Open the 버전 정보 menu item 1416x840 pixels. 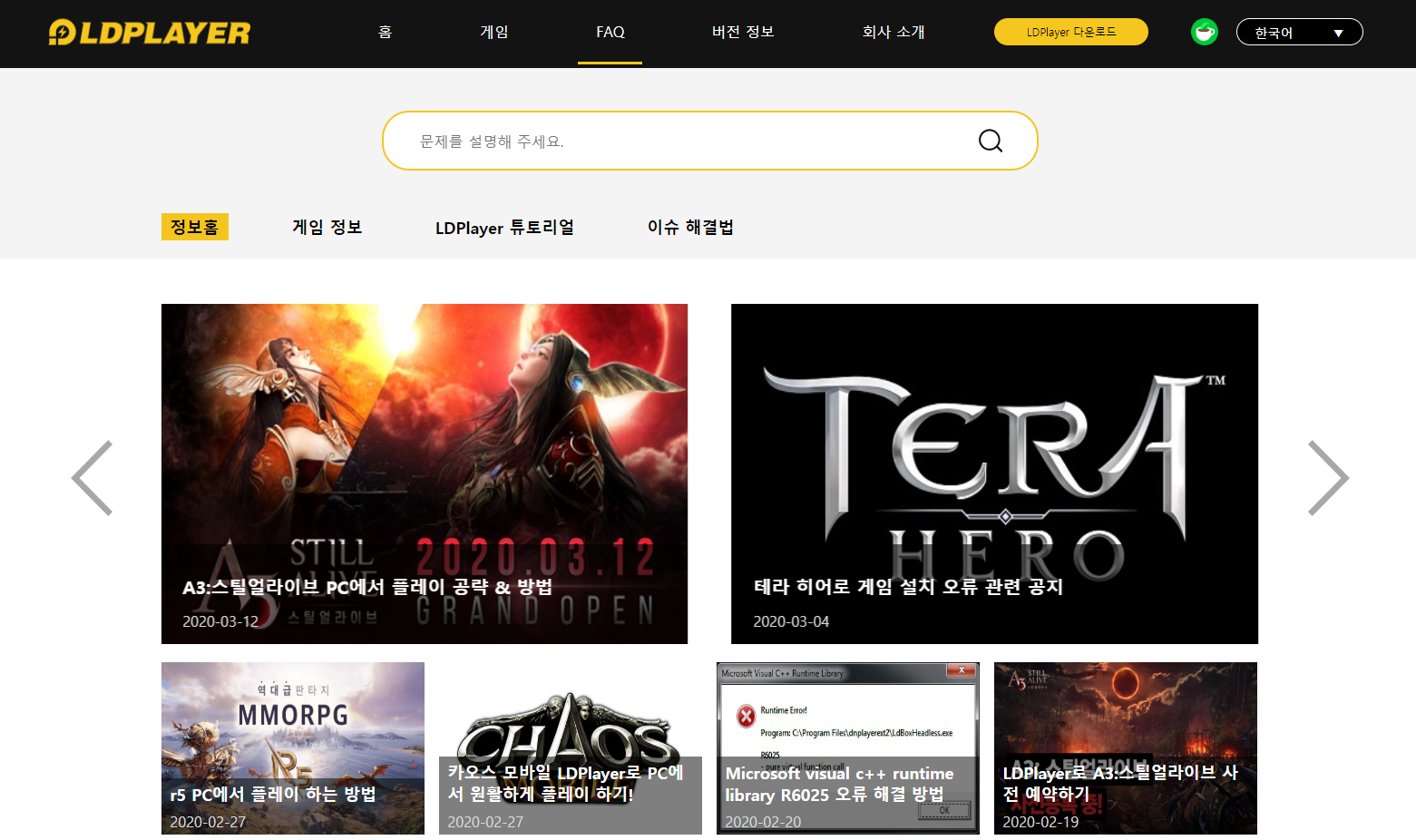tap(743, 32)
